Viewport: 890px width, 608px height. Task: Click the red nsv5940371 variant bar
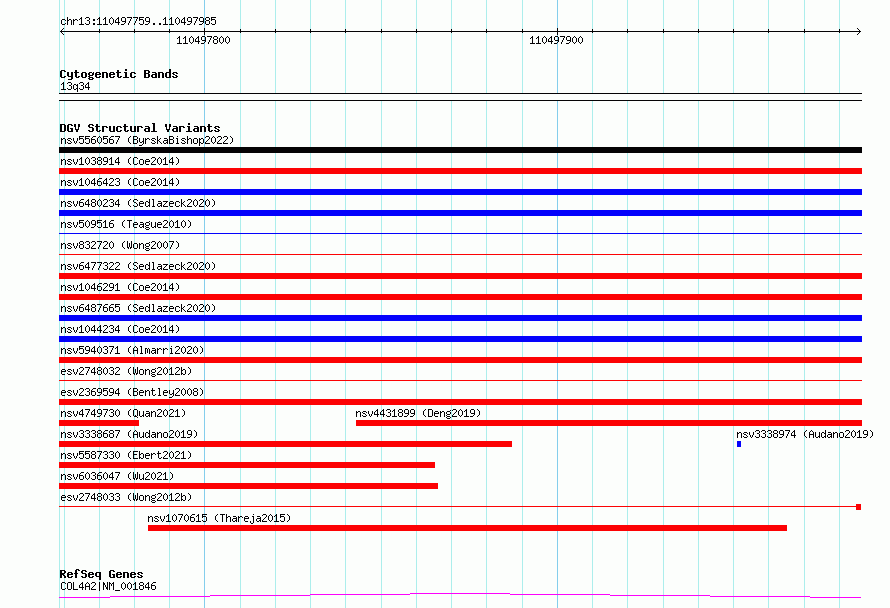tap(460, 360)
